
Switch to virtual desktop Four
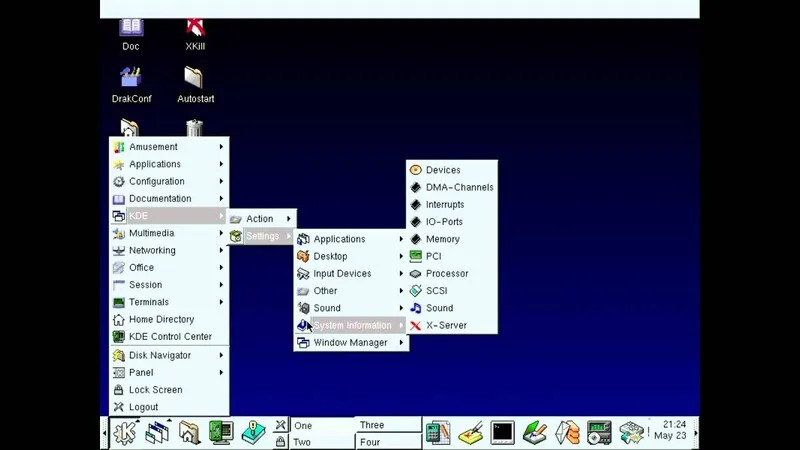(x=388, y=442)
